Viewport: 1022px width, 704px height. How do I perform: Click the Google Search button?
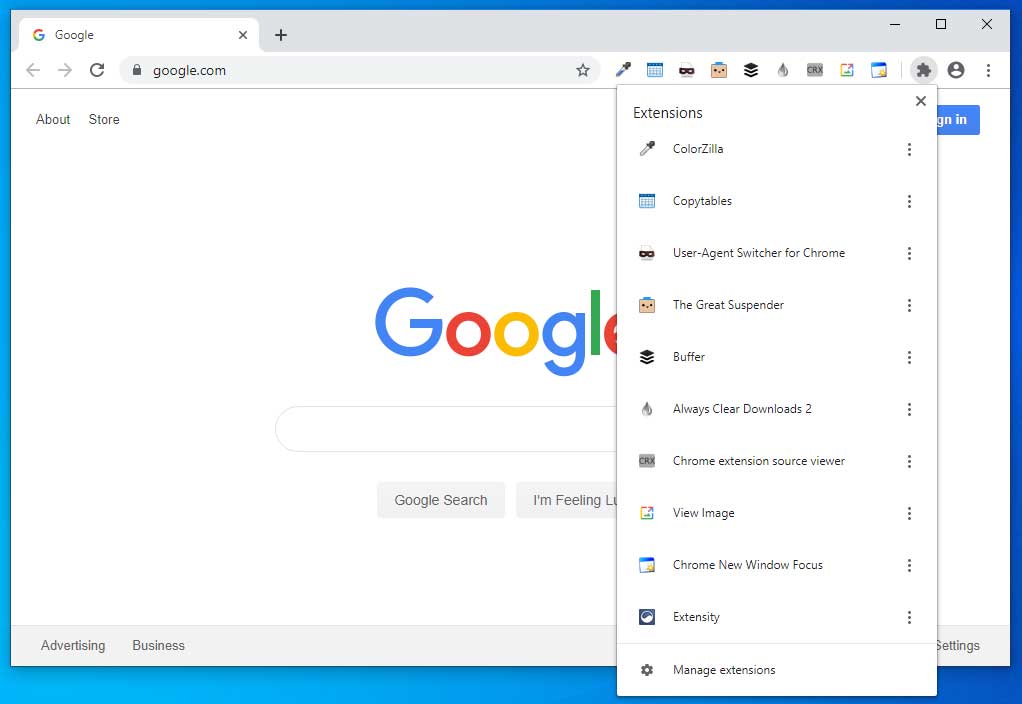(441, 500)
